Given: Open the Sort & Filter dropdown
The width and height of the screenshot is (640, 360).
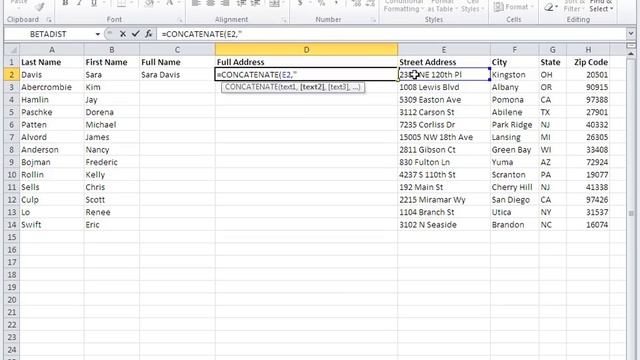Looking at the screenshot, I should coord(574,6).
